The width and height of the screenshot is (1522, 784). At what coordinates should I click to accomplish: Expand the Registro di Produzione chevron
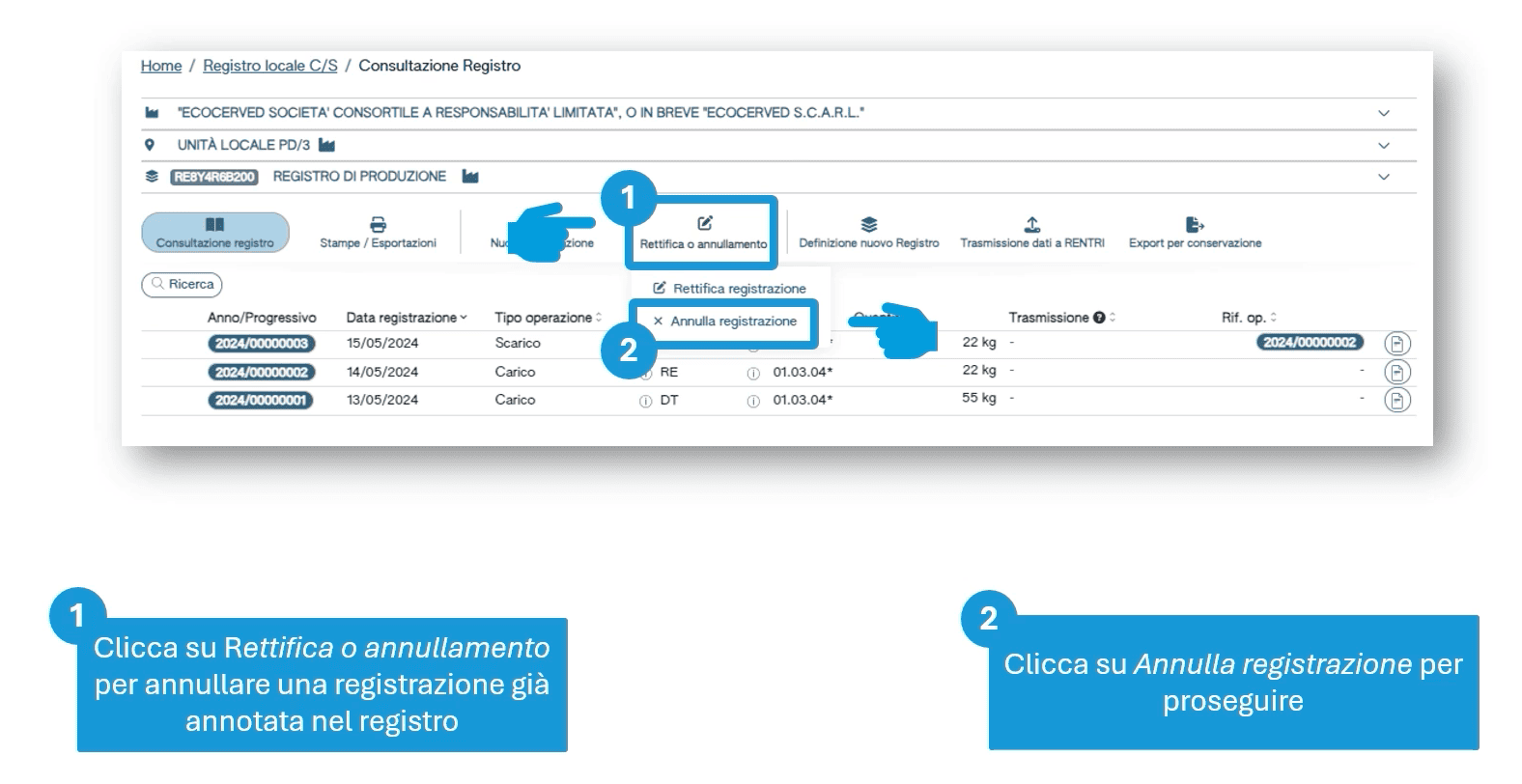point(1383,177)
